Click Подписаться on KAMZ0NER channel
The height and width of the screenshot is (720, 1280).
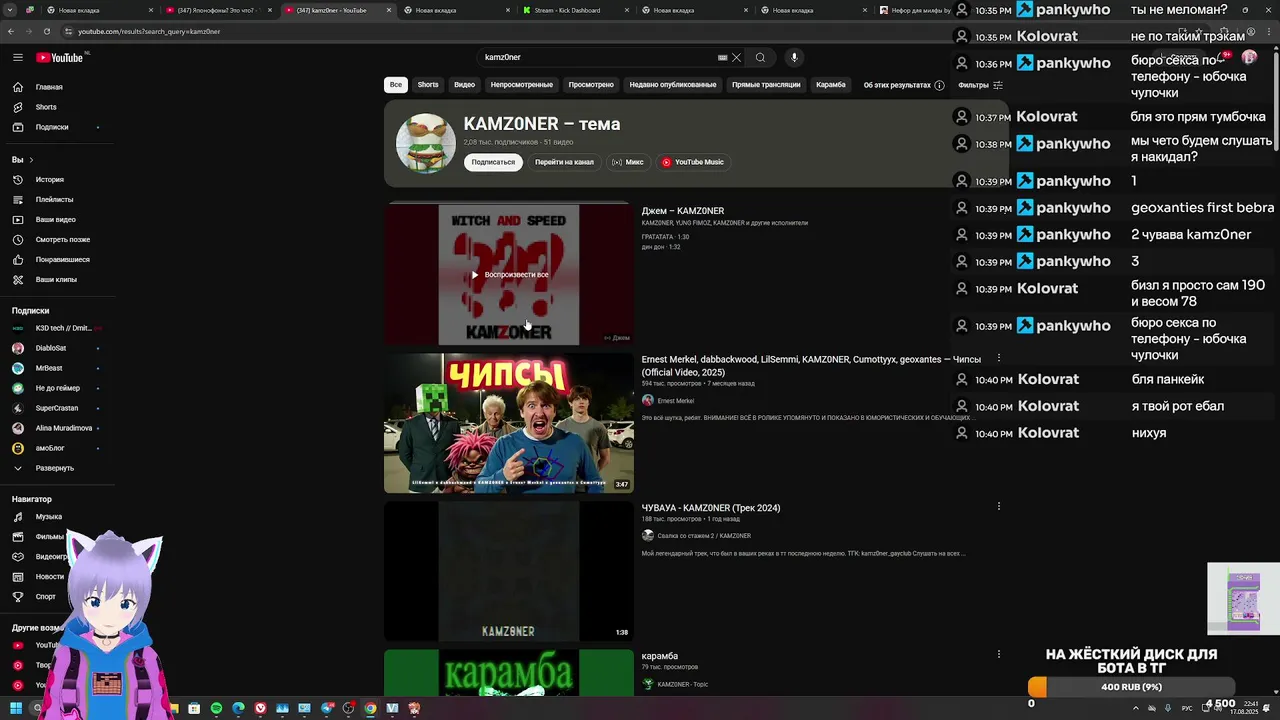click(493, 162)
